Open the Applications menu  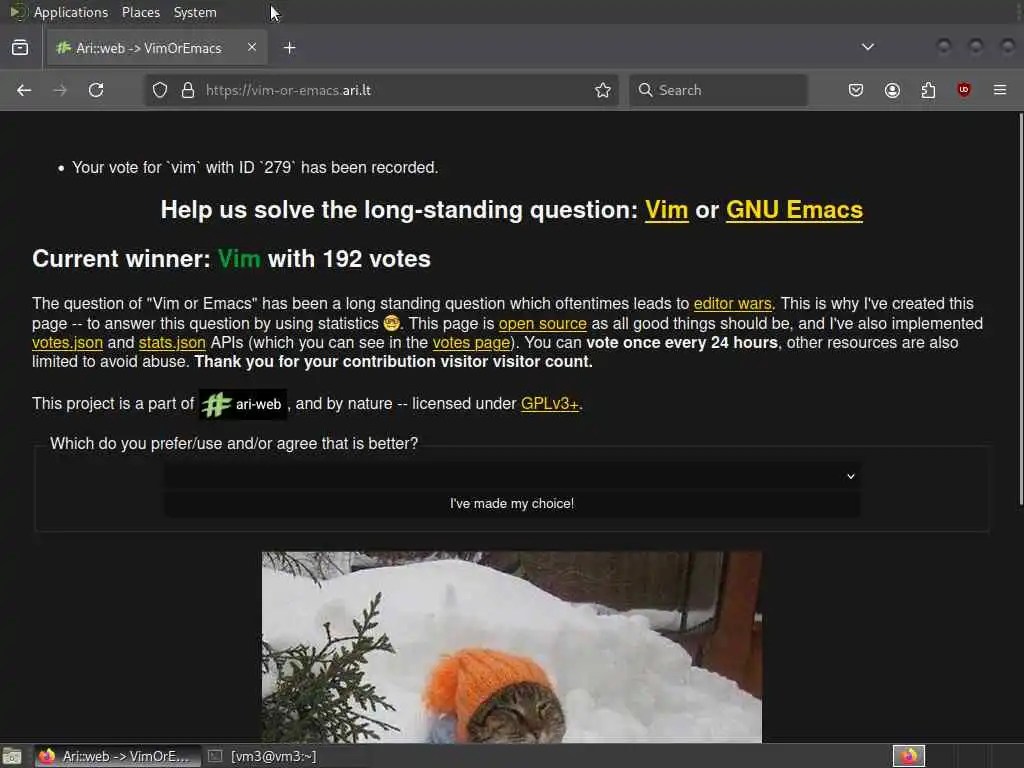tap(71, 12)
